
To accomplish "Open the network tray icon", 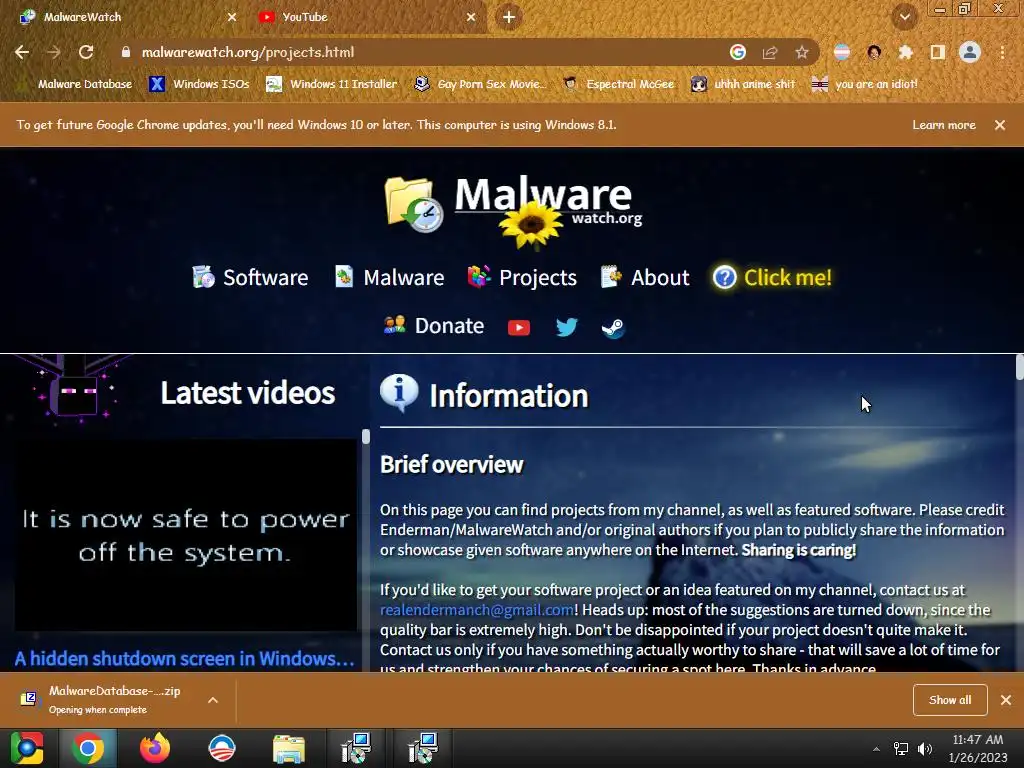I will pos(901,749).
